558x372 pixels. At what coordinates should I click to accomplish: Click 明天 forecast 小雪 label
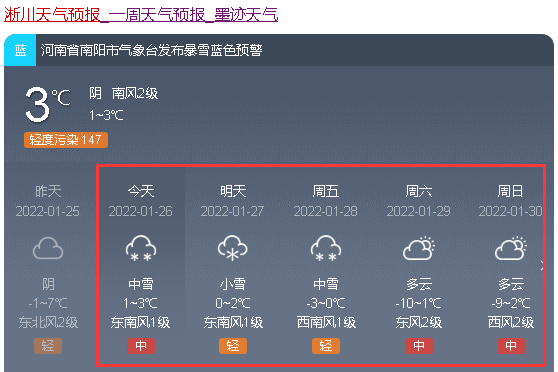233,284
